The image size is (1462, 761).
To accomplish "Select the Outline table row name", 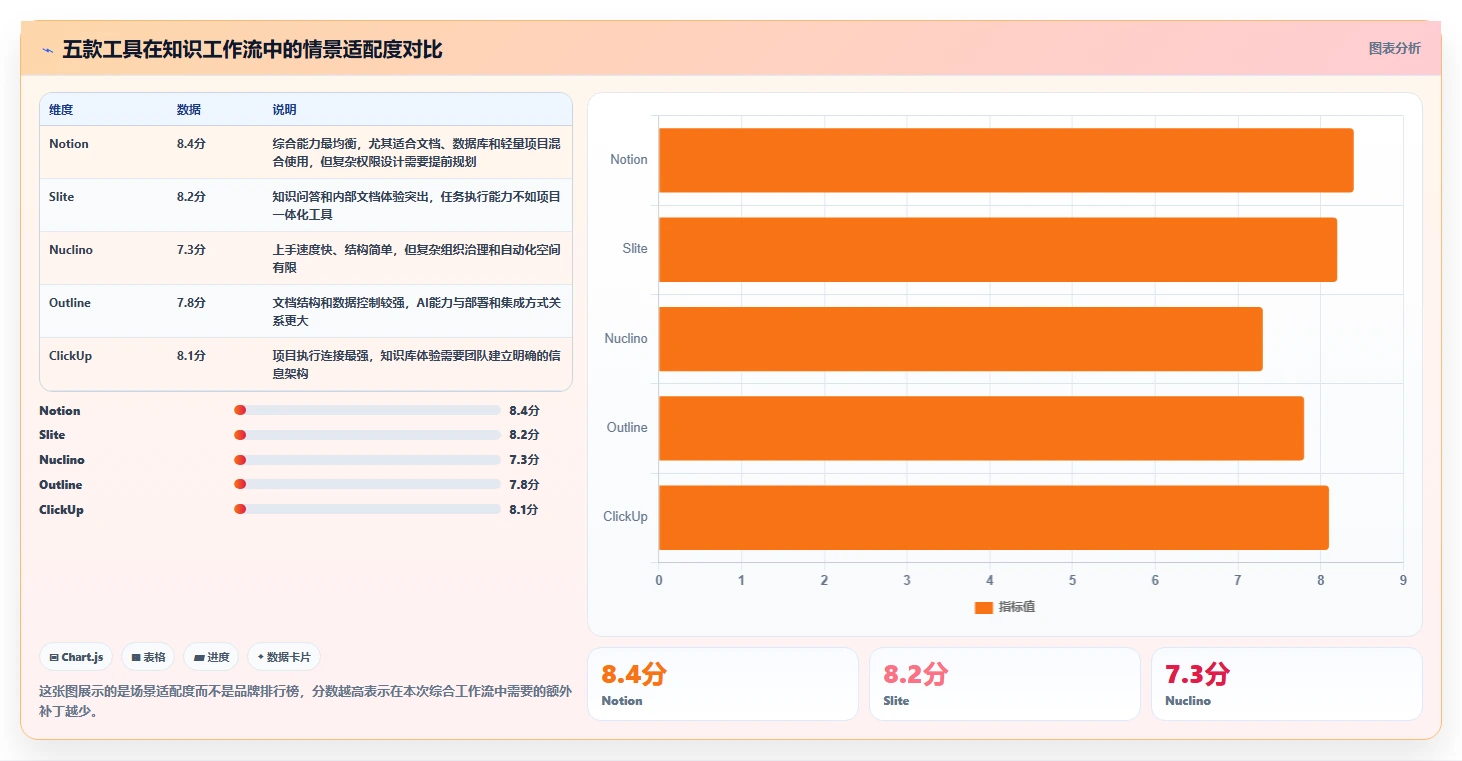I will tap(70, 303).
